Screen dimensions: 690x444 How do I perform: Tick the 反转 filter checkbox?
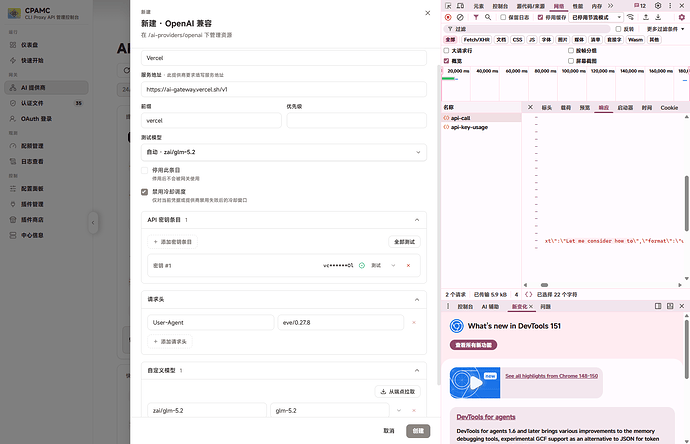pyautogui.click(x=618, y=29)
